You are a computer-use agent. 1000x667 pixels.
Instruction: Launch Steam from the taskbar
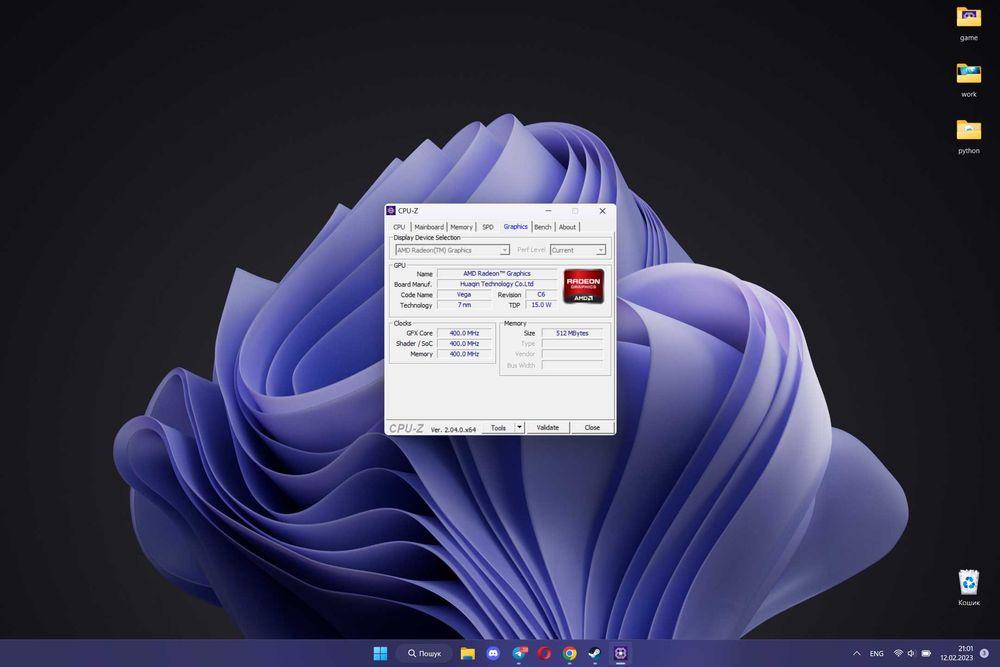[595, 653]
